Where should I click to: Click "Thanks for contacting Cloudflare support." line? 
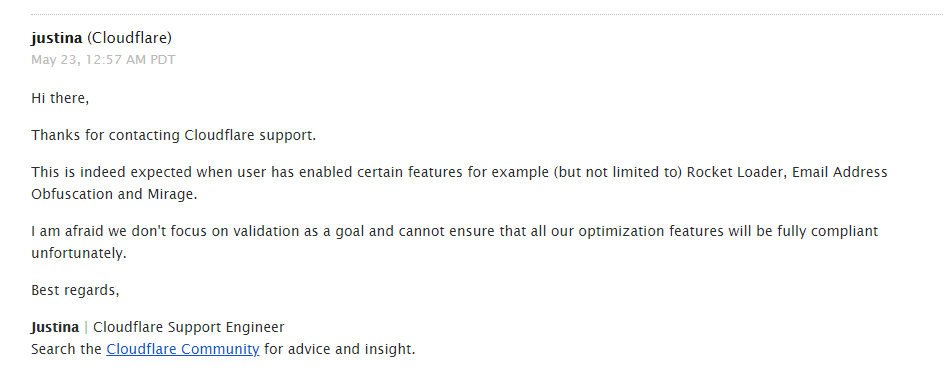[x=173, y=135]
